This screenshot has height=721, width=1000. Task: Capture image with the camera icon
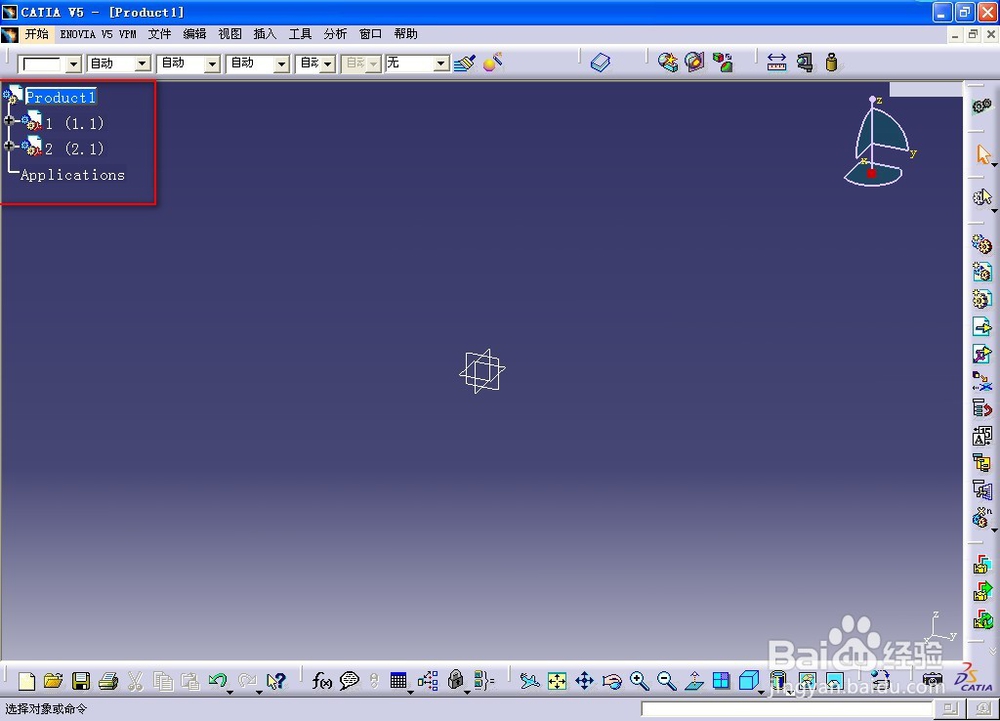pyautogui.click(x=932, y=680)
